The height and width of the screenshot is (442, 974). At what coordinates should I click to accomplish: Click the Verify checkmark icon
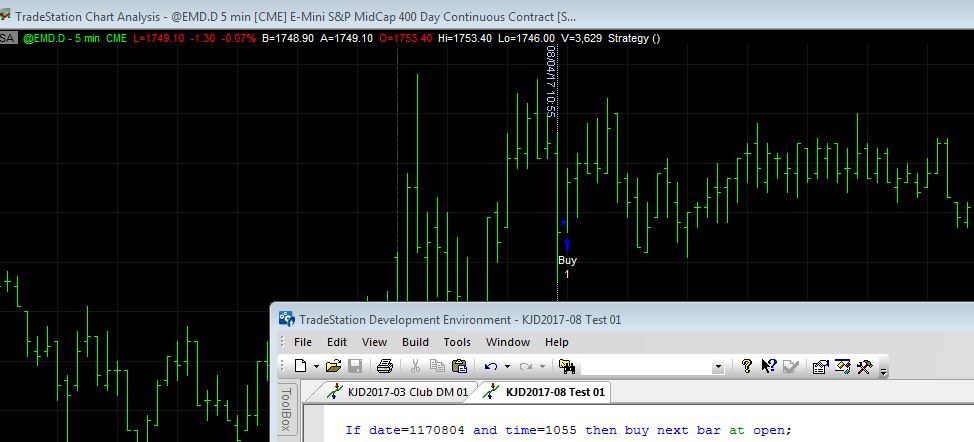(790, 366)
